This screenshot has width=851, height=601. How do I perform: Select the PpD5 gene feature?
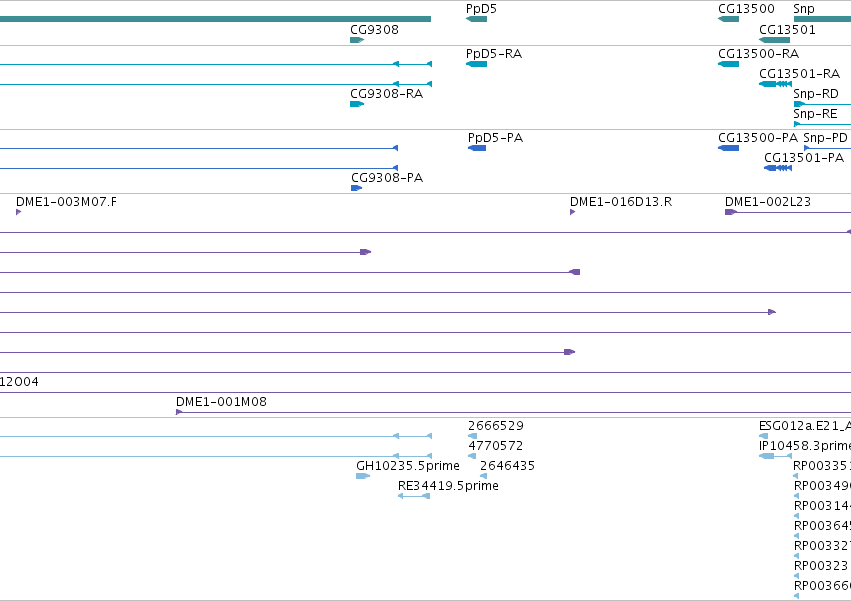477,19
